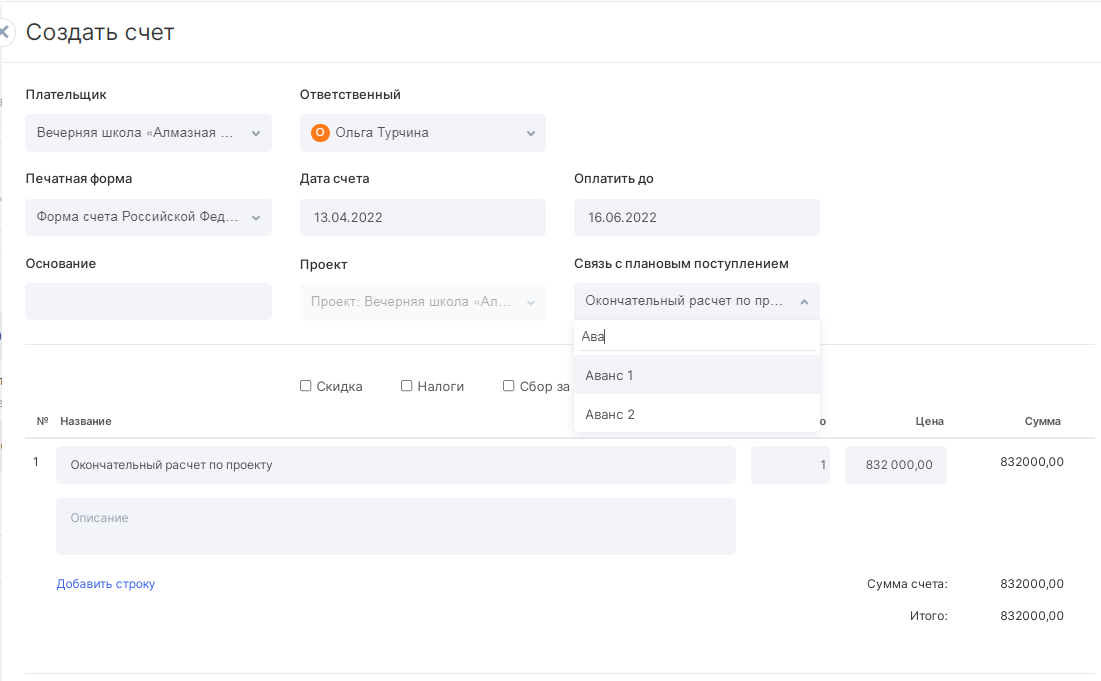This screenshot has height=681, width=1101.
Task: Click the orange avatar of Ольга Турчина
Action: pyautogui.click(x=320, y=133)
